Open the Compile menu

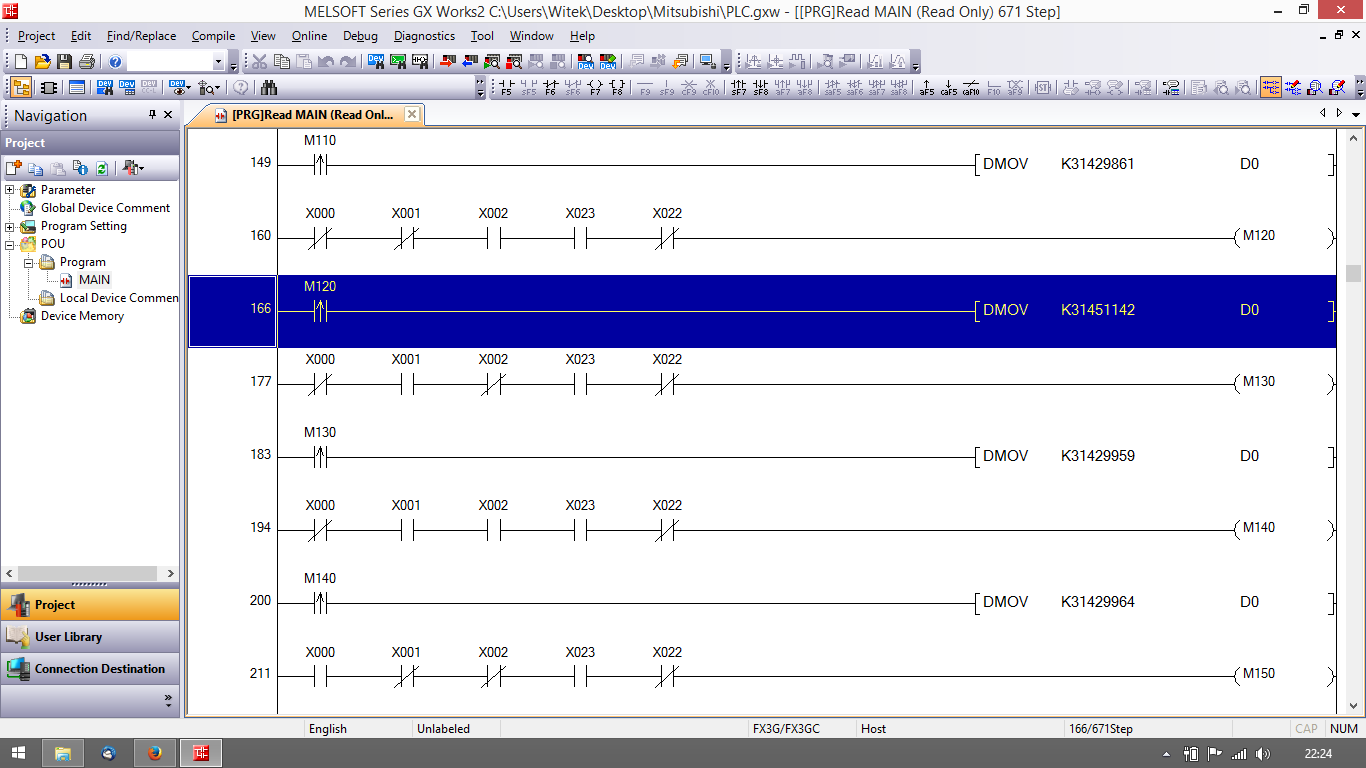pos(213,35)
